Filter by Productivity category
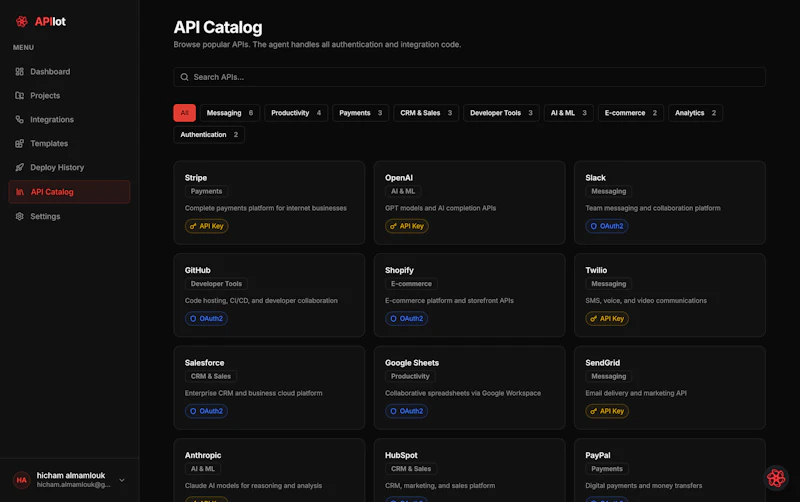 click(x=296, y=113)
